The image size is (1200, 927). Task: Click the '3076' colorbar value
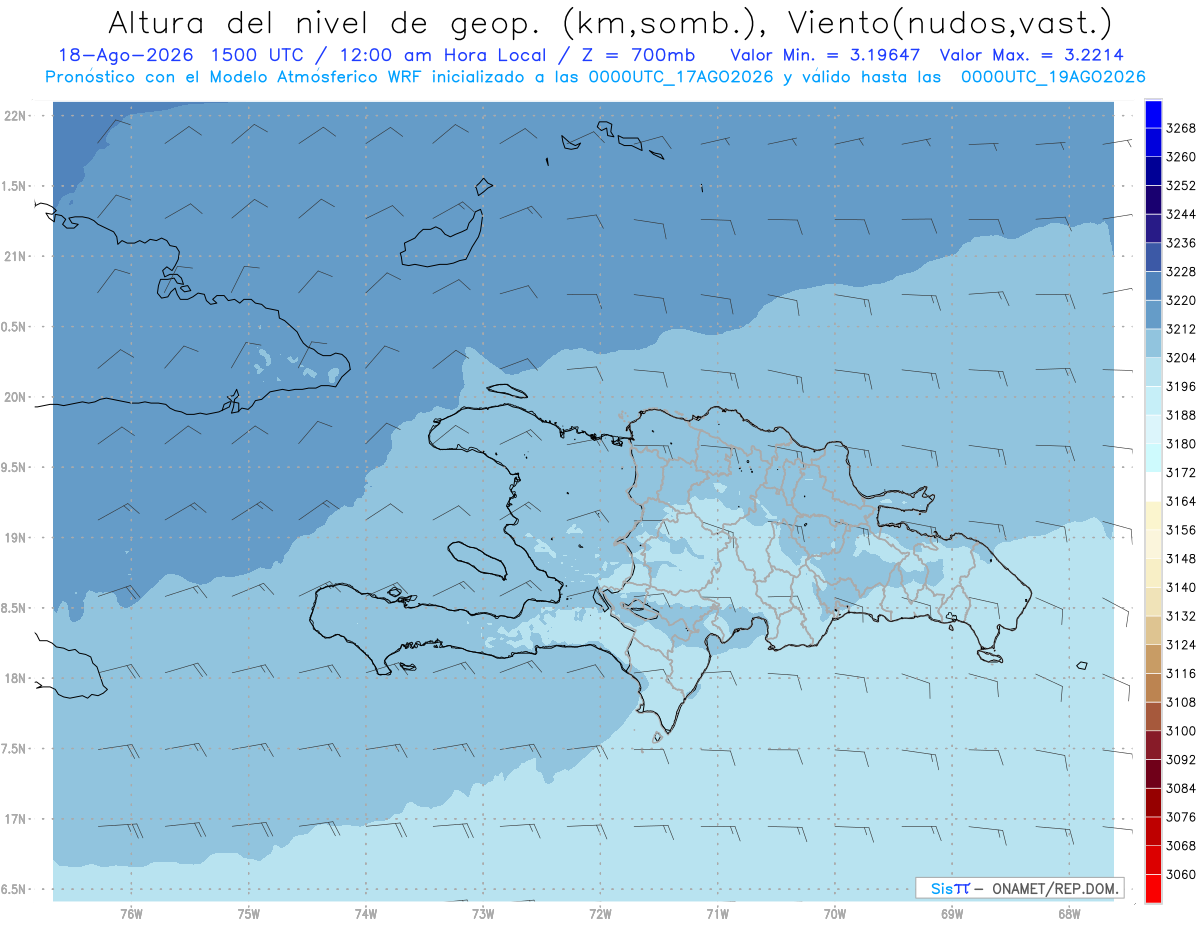click(1181, 817)
